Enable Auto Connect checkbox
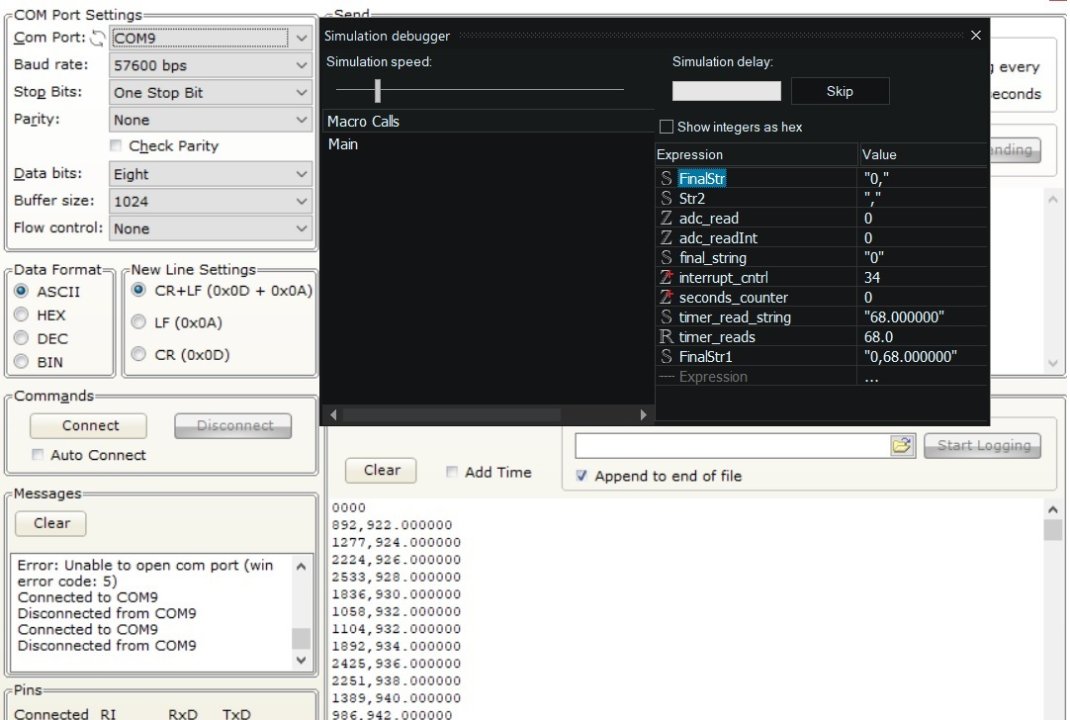 (38, 455)
